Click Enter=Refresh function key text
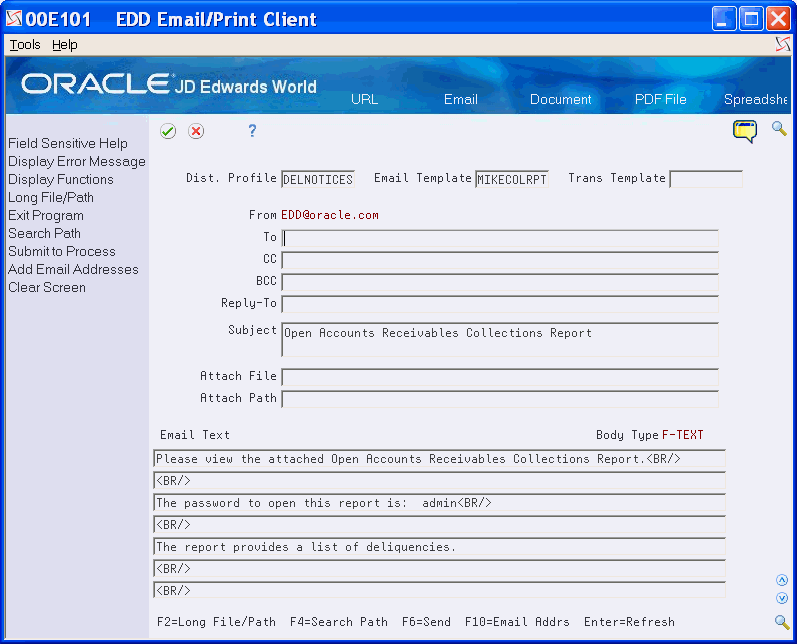This screenshot has height=644, width=797. point(629,622)
